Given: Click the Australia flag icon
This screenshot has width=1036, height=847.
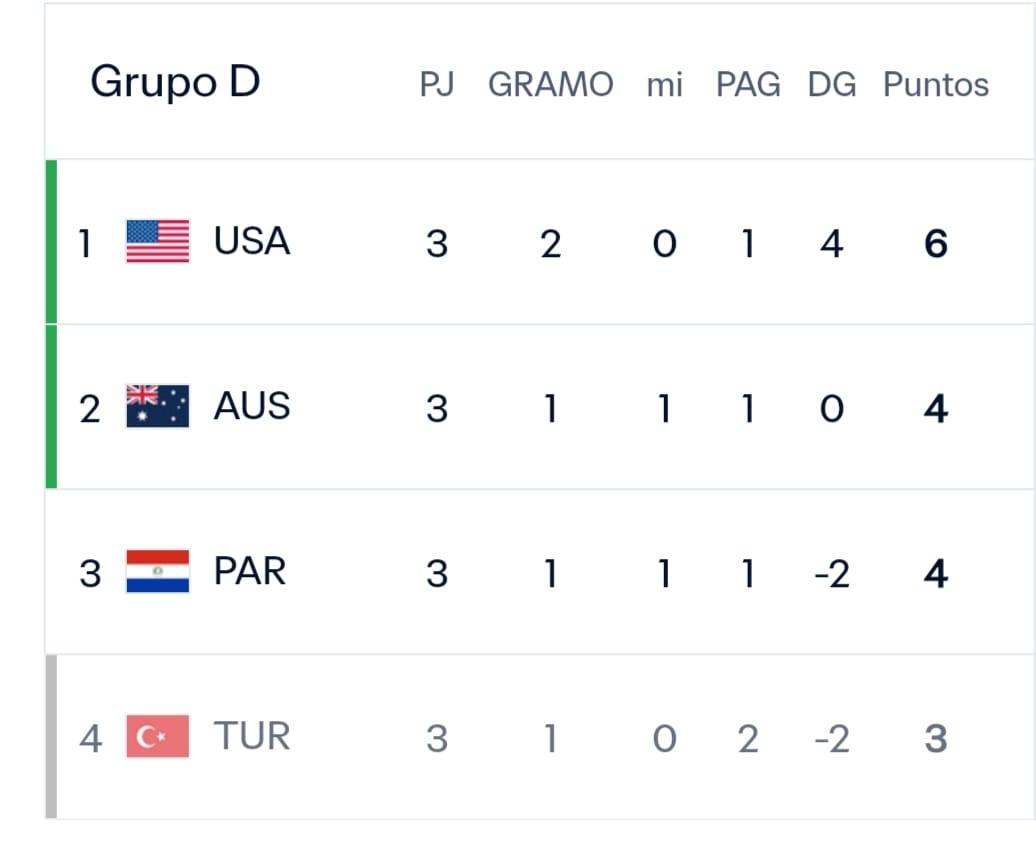Looking at the screenshot, I should point(157,406).
